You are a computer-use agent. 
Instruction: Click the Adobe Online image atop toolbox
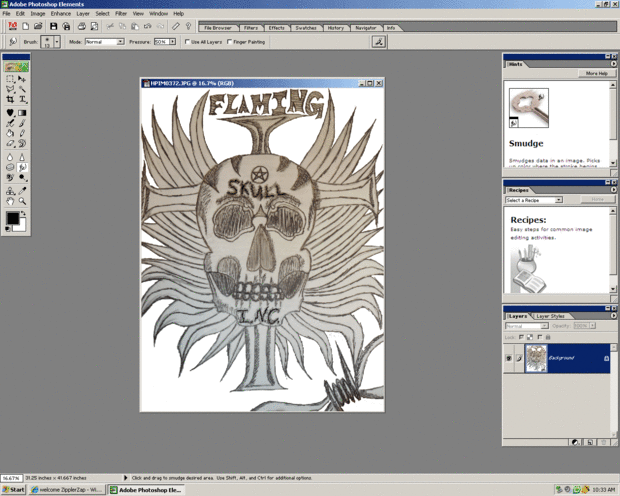coord(16,66)
